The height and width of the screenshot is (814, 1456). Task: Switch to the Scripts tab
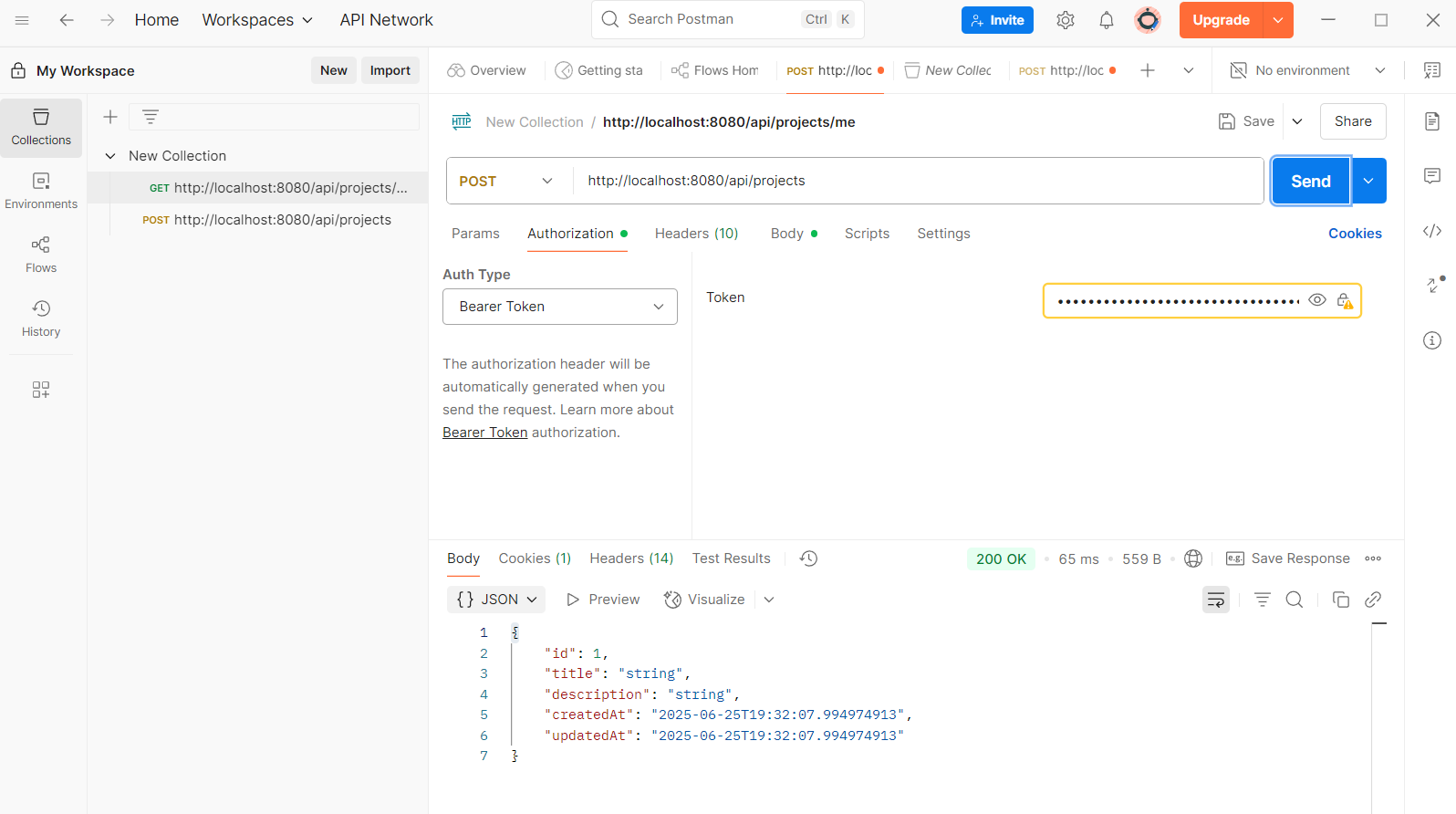[x=867, y=234]
